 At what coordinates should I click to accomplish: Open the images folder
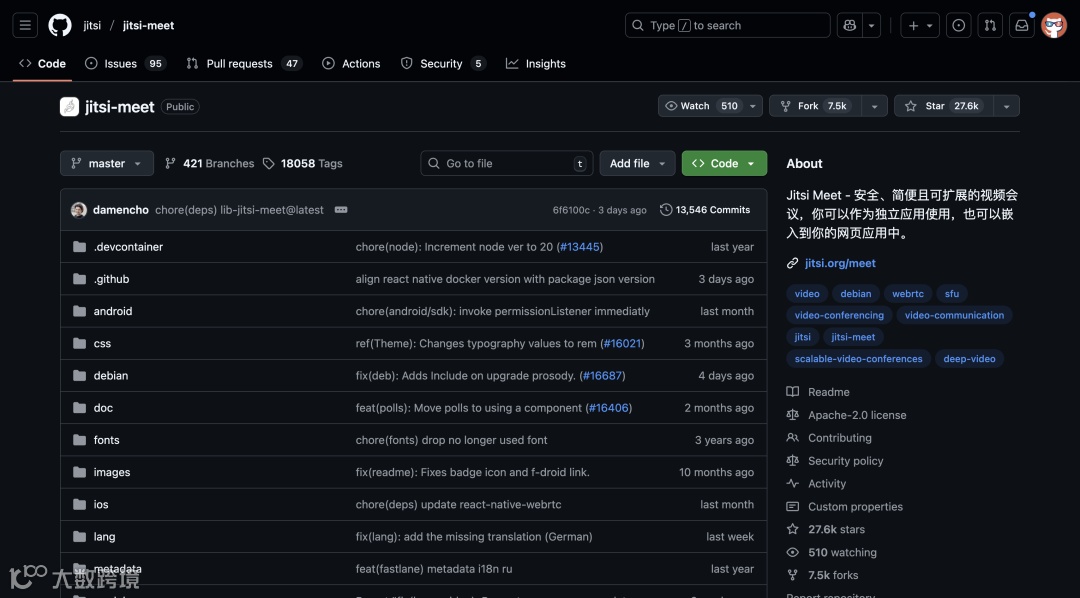112,472
